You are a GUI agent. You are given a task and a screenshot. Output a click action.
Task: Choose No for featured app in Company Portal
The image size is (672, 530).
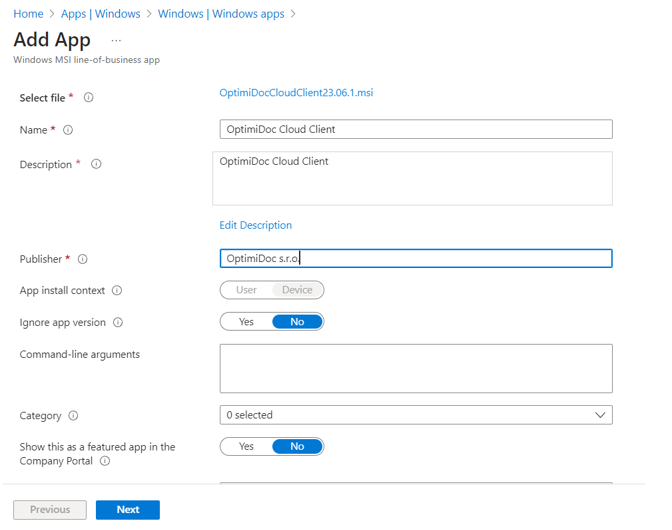pos(297,446)
